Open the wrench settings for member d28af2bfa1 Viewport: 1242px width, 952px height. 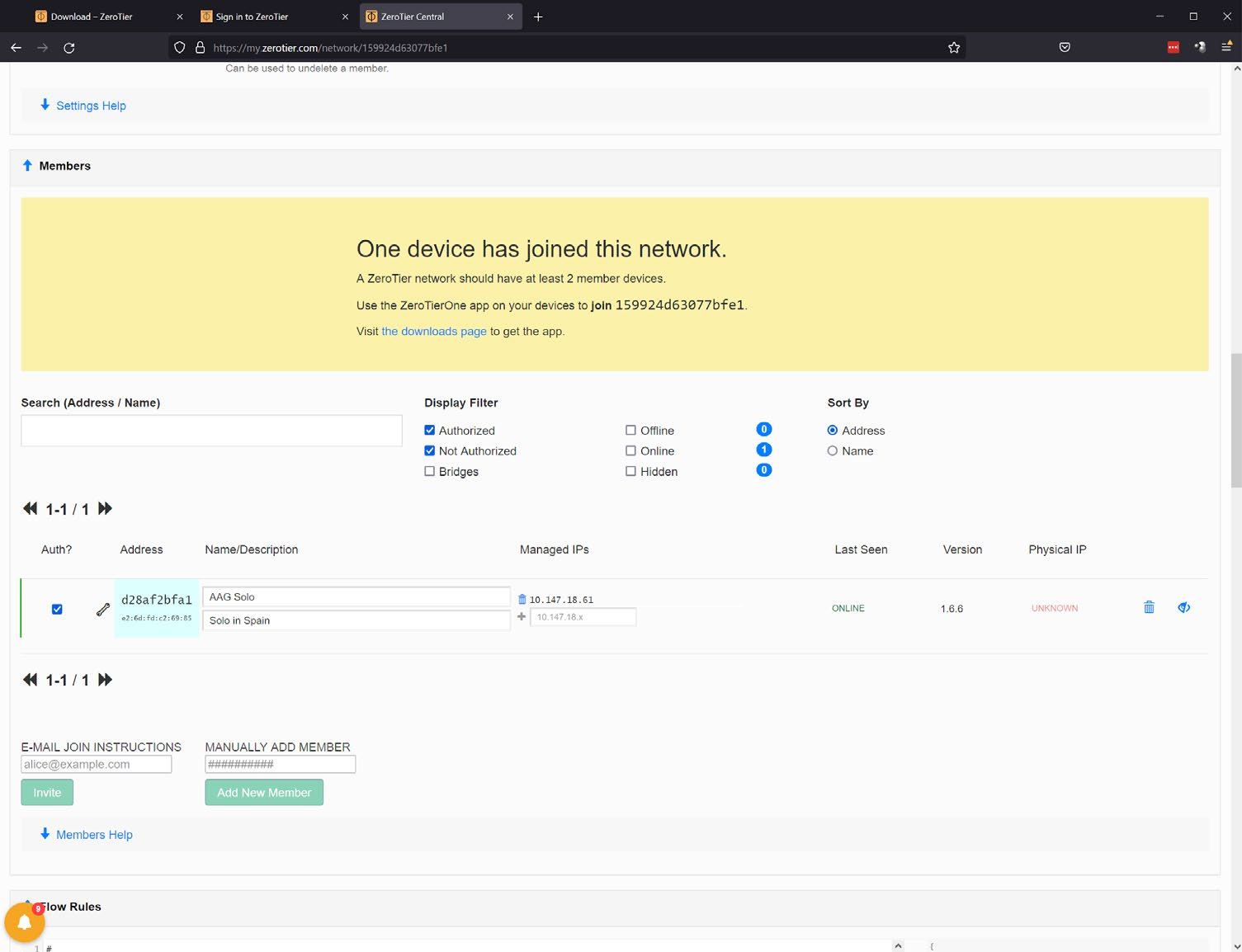pyautogui.click(x=103, y=610)
